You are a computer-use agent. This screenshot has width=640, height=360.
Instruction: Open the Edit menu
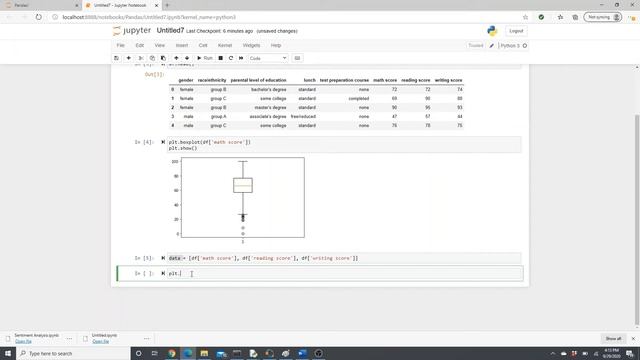click(x=140, y=45)
